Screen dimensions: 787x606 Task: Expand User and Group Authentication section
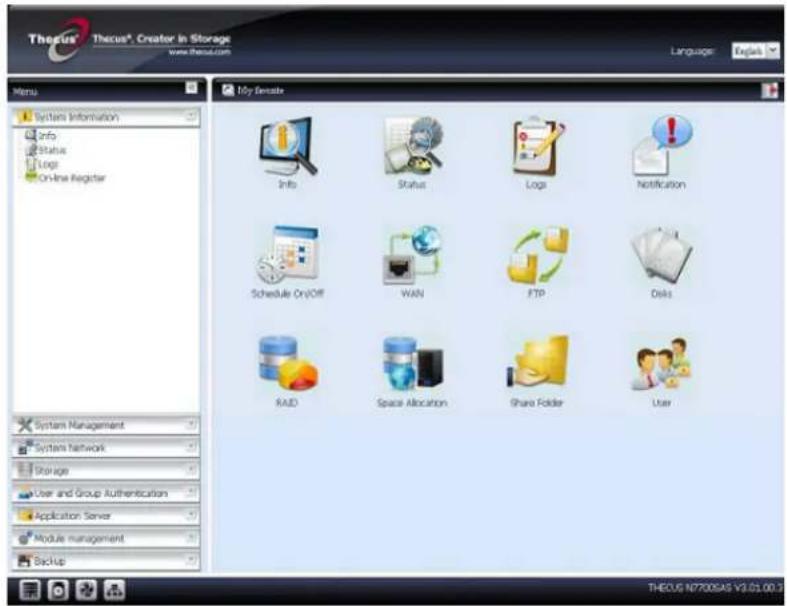pos(106,494)
